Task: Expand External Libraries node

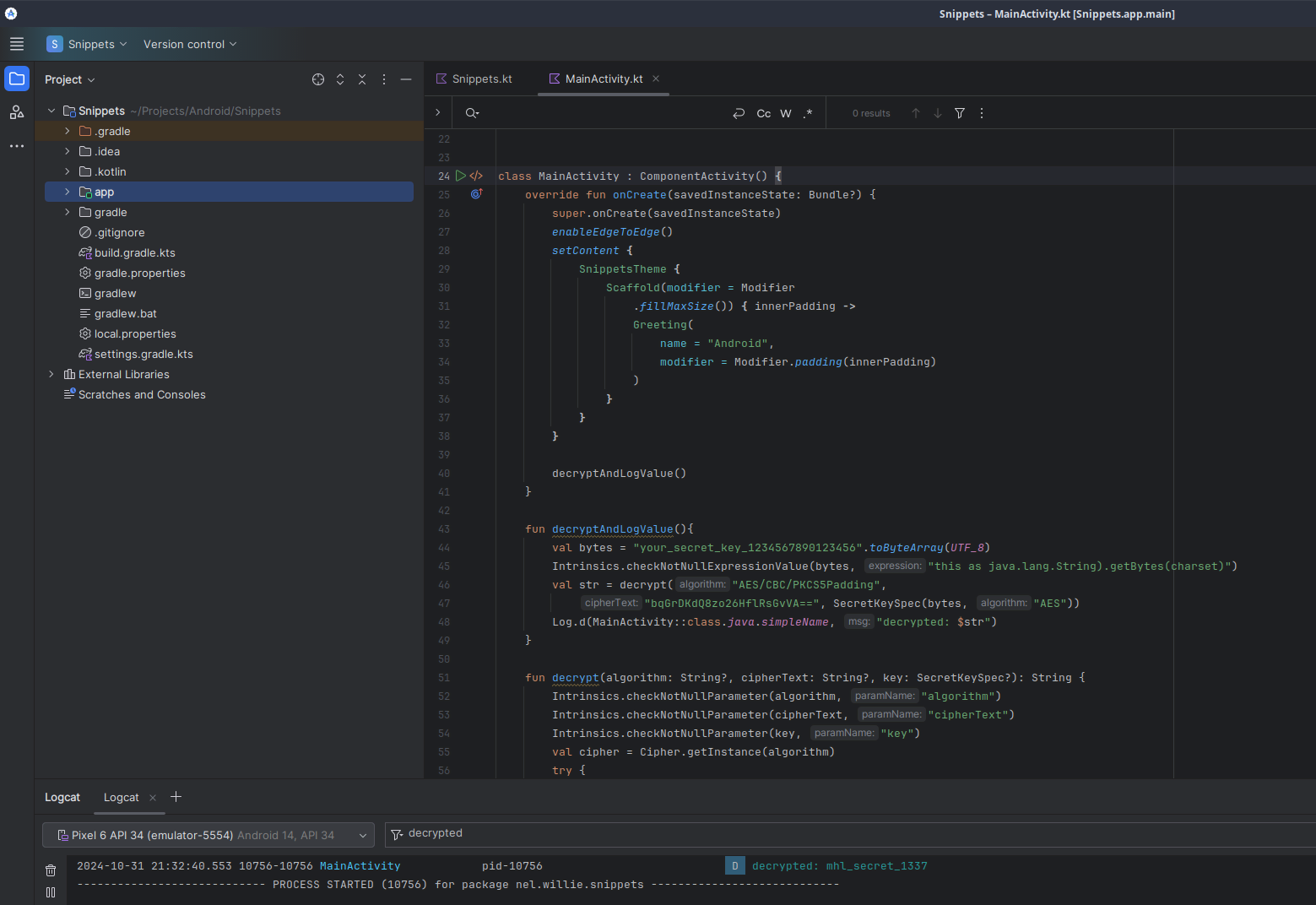Action: 51,374
